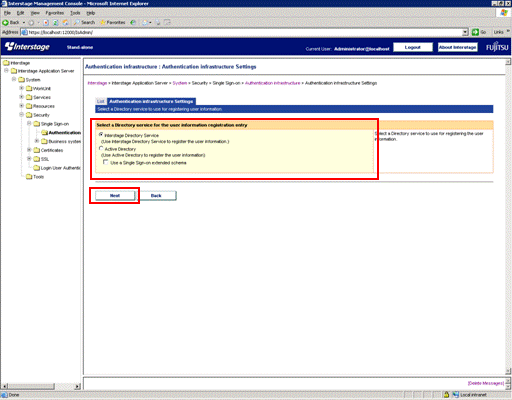
Task: Click the page icon in the address bar
Action: [x=24, y=32]
